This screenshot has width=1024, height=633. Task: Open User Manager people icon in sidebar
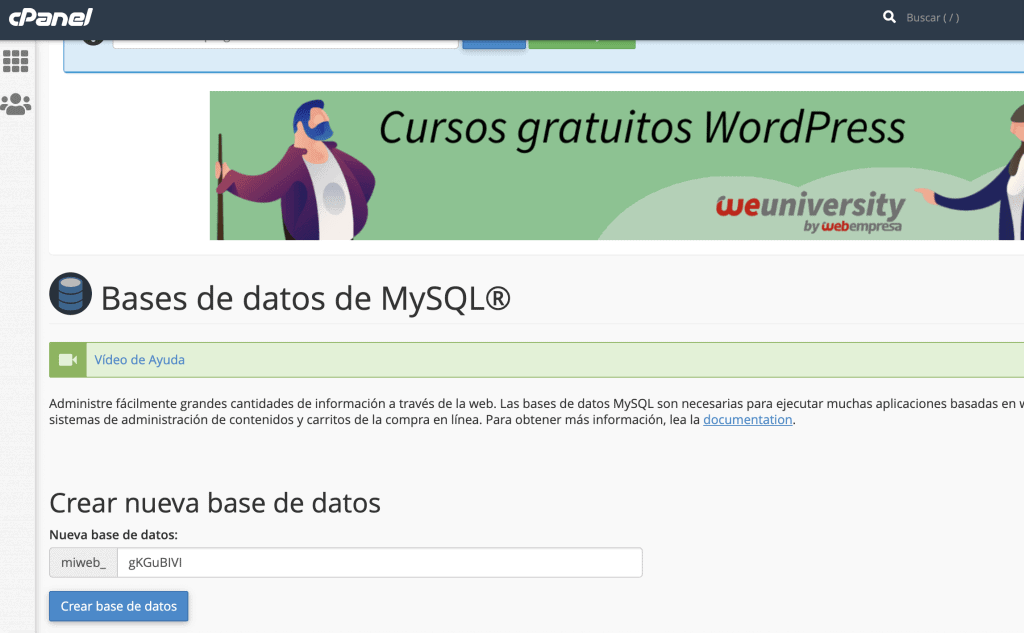16,103
